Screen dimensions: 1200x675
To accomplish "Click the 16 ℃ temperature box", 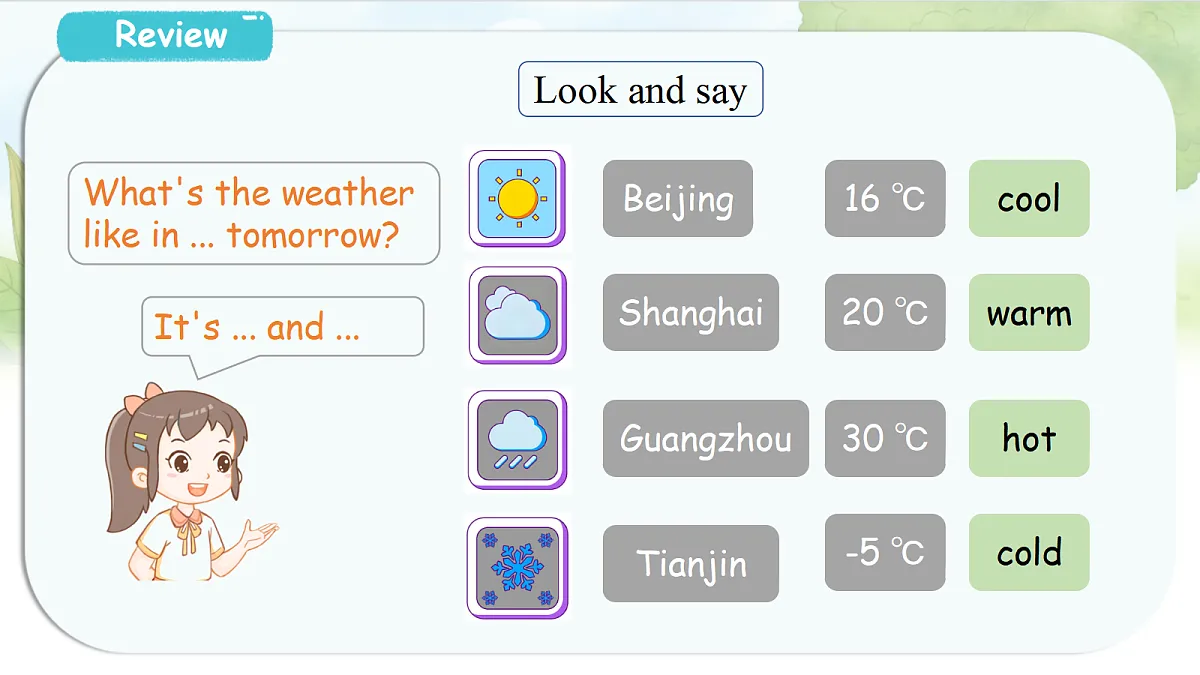I will 885,198.
